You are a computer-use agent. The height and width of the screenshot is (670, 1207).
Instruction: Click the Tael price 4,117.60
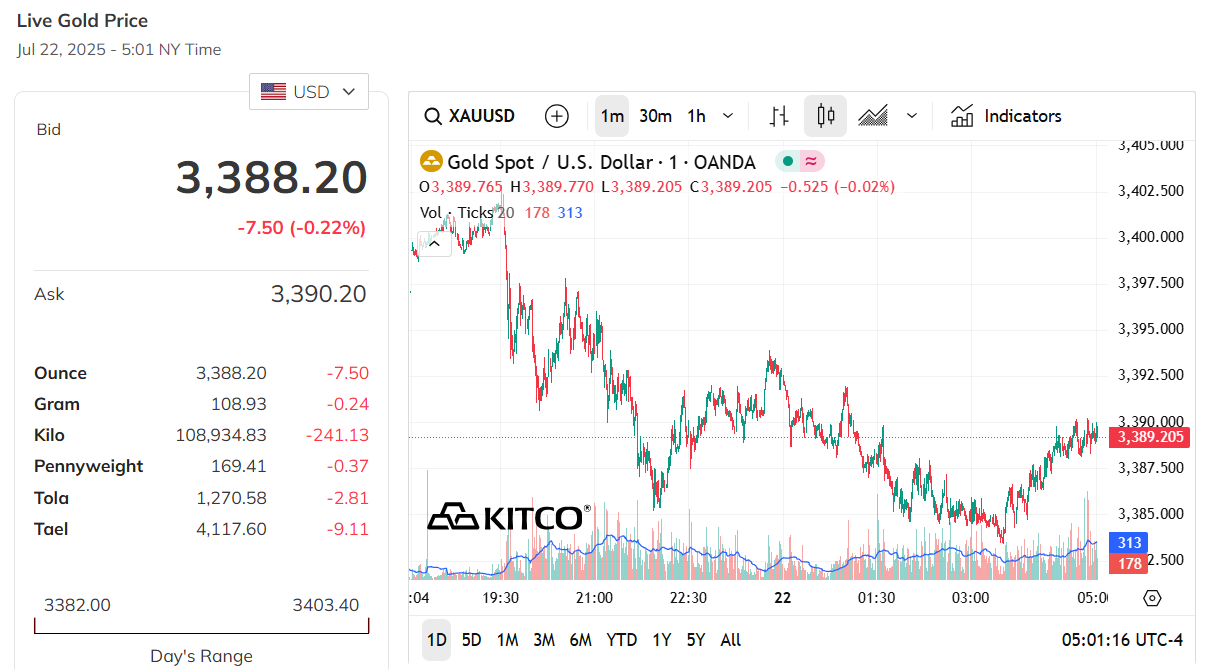coord(232,529)
